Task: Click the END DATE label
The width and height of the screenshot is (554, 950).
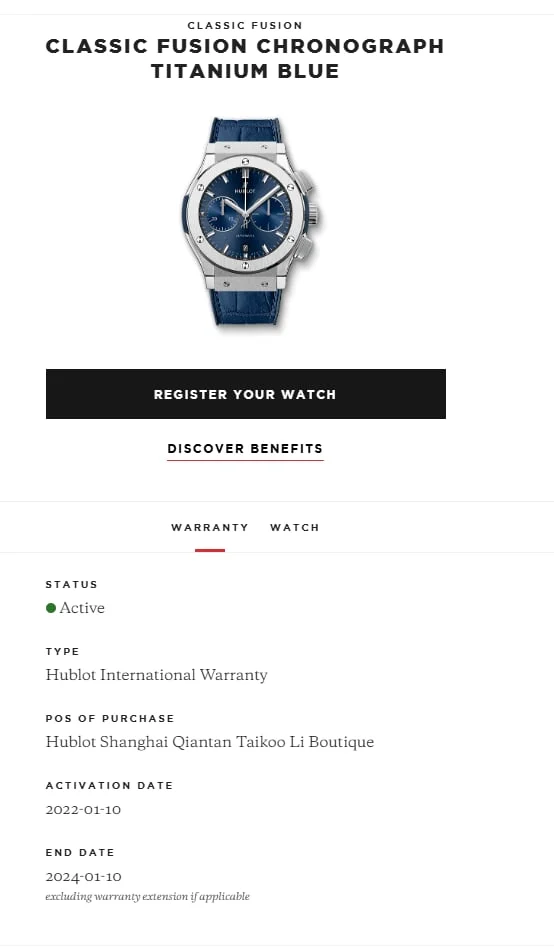Action: pos(80,852)
